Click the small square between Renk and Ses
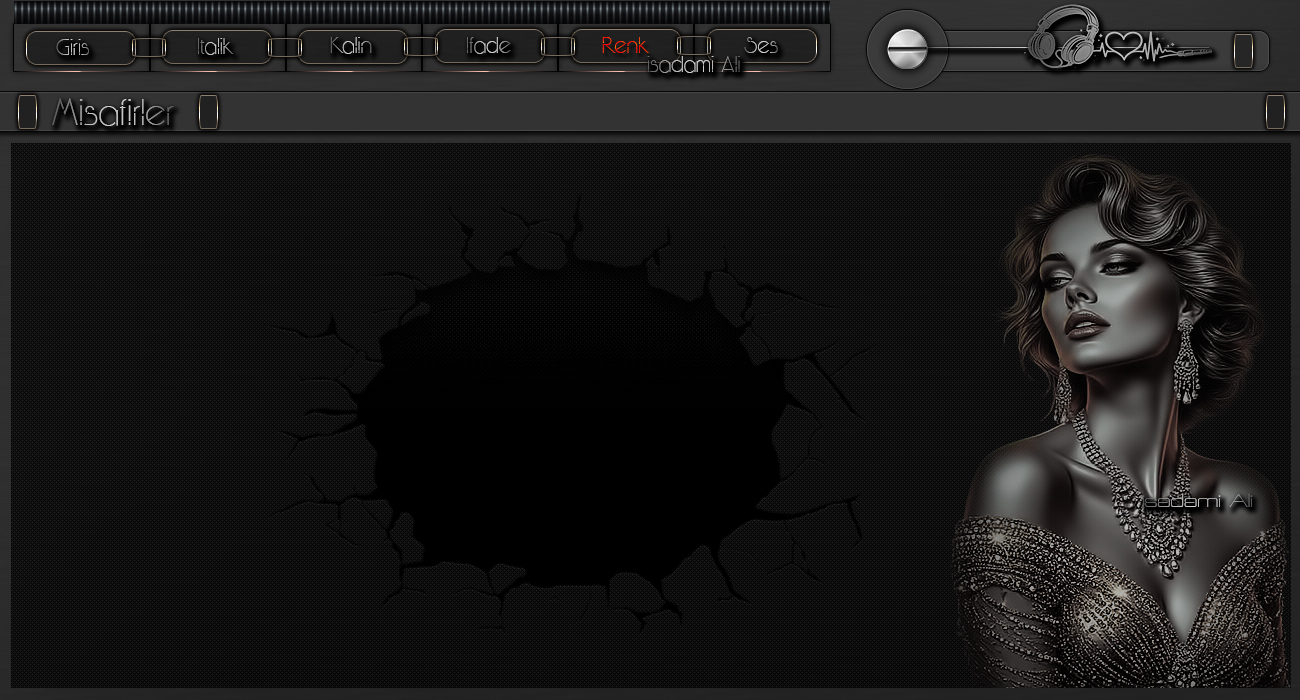Screen dimensions: 1300x700 694,47
